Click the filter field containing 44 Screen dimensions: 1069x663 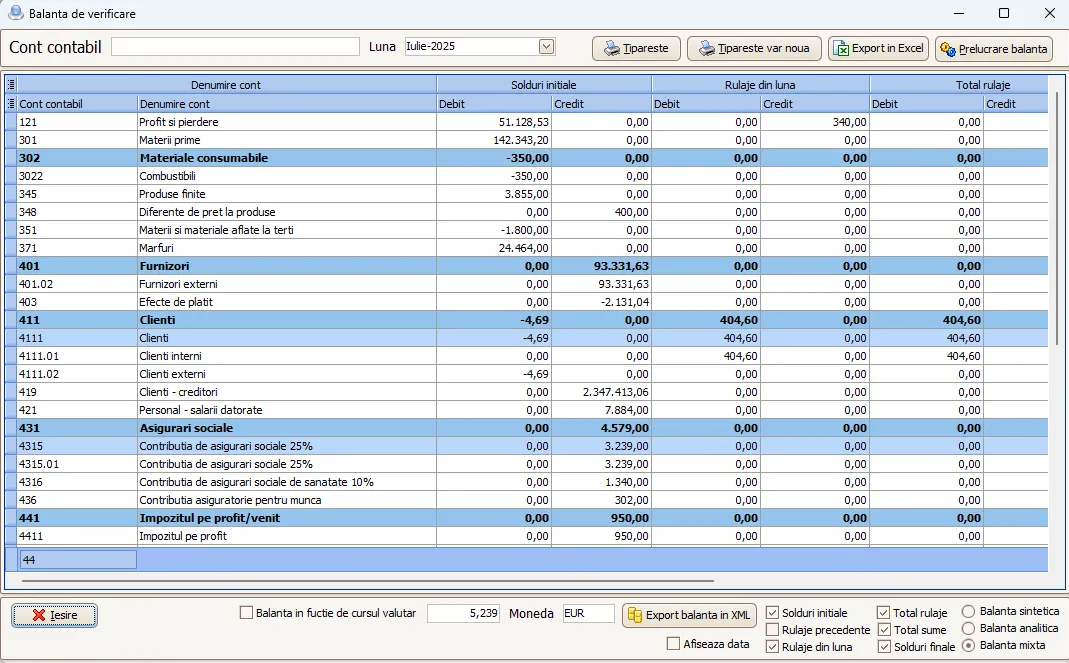78,560
